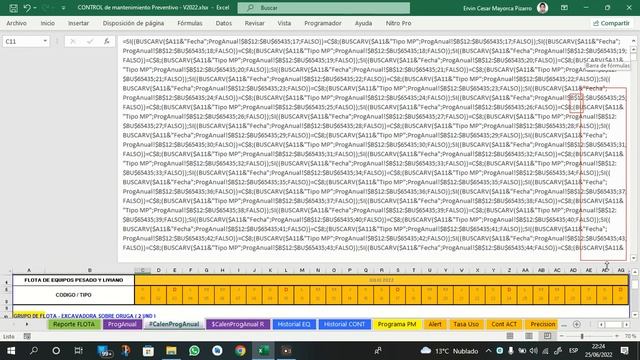The width and height of the screenshot is (640, 360).
Task: Collapse the formula bar with top arrow
Action: (633, 41)
